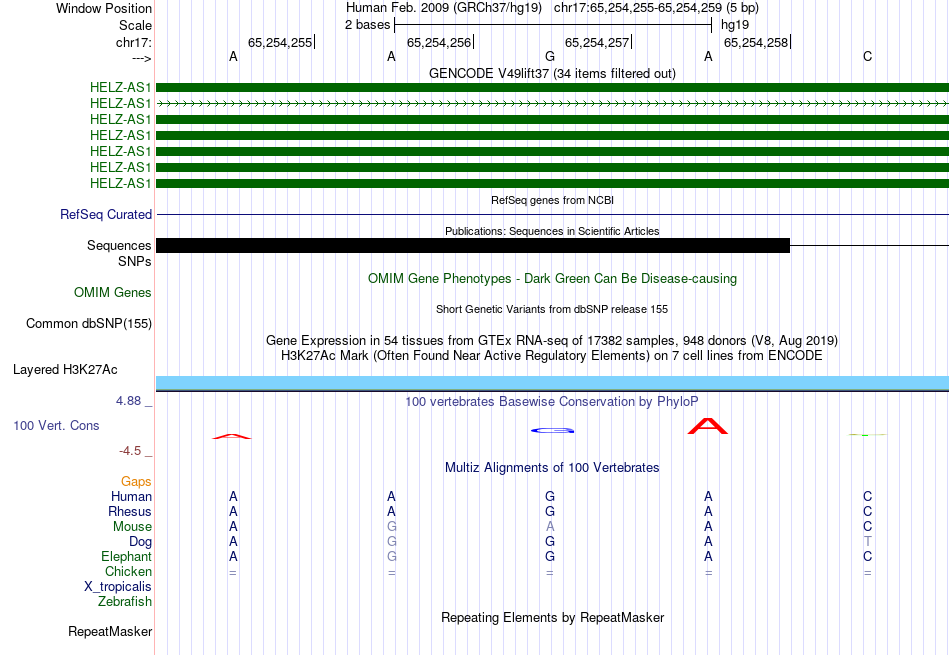
Task: Click position label 65,254,257
Action: pos(597,42)
